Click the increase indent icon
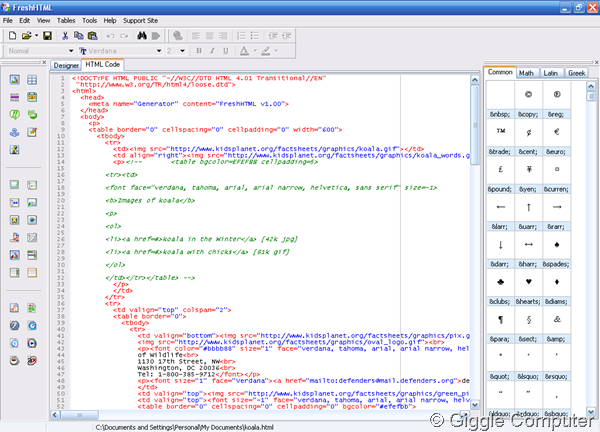 (x=287, y=36)
